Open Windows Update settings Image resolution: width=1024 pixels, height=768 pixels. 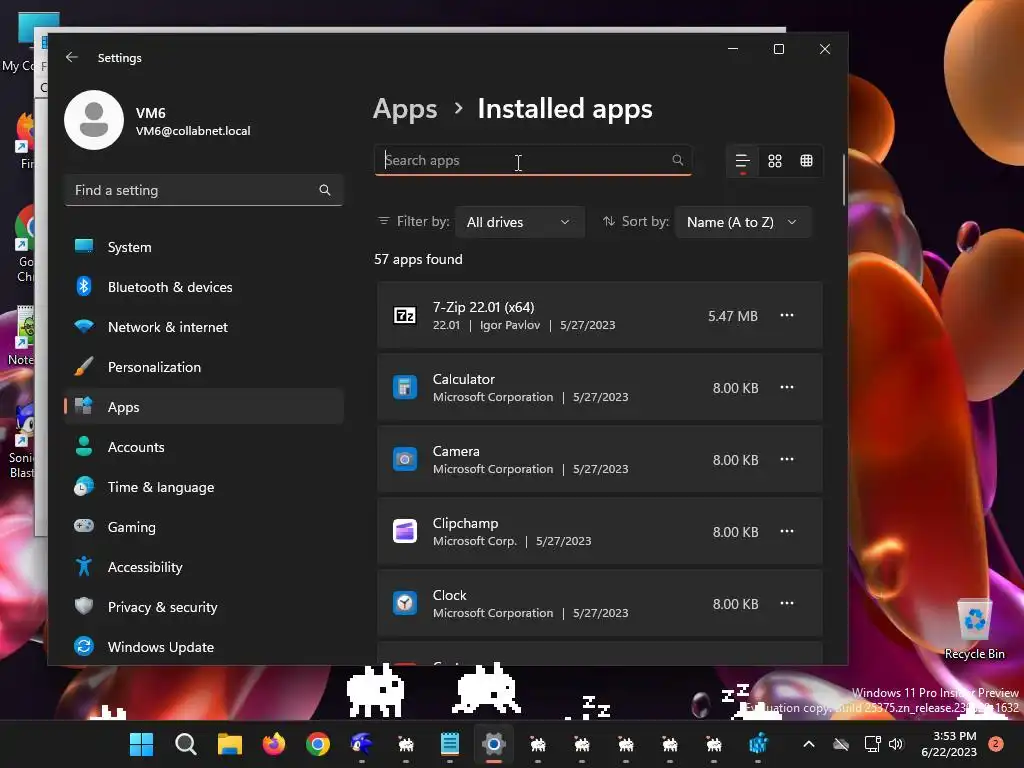pos(204,647)
